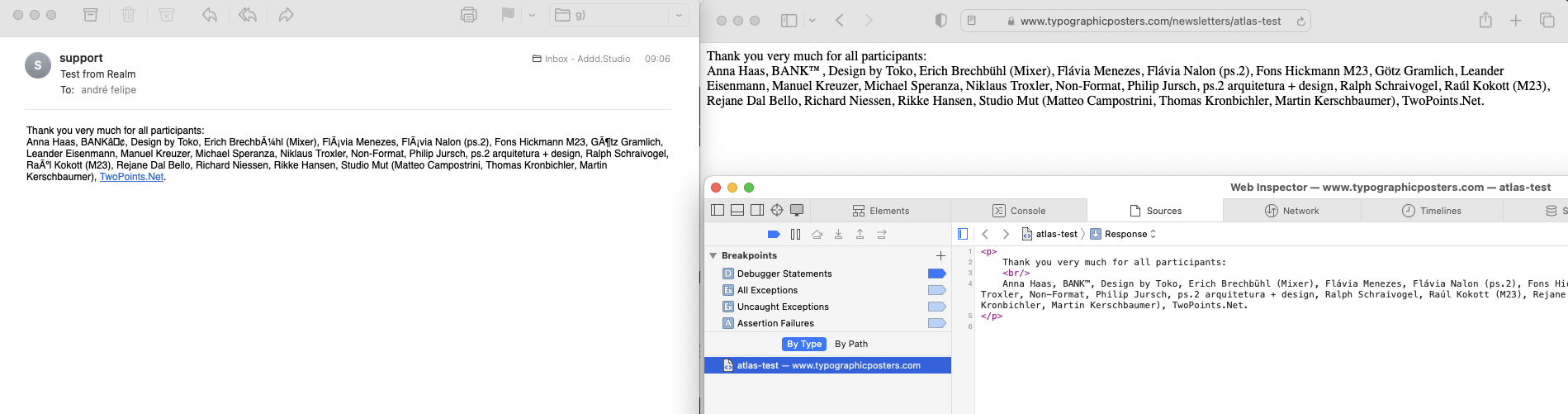Screen dimensions: 1568x414
Task: Click the Inbox - Addd.Studio mailbox label
Action: [x=581, y=59]
